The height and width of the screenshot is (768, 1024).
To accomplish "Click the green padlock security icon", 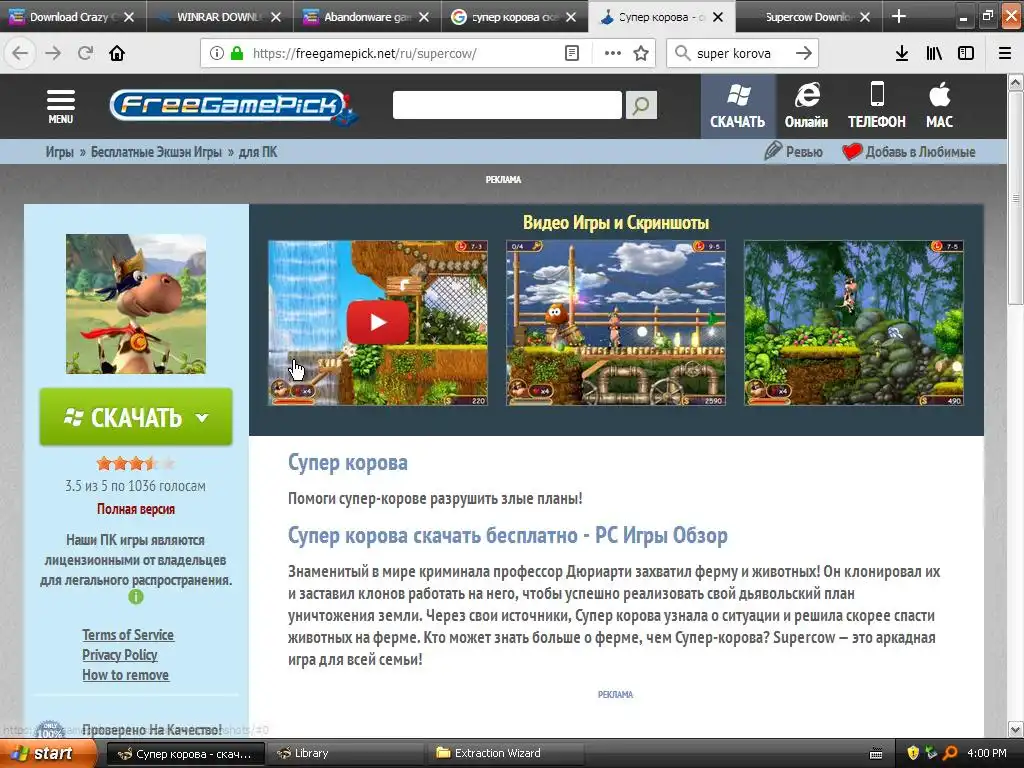I will pos(237,53).
